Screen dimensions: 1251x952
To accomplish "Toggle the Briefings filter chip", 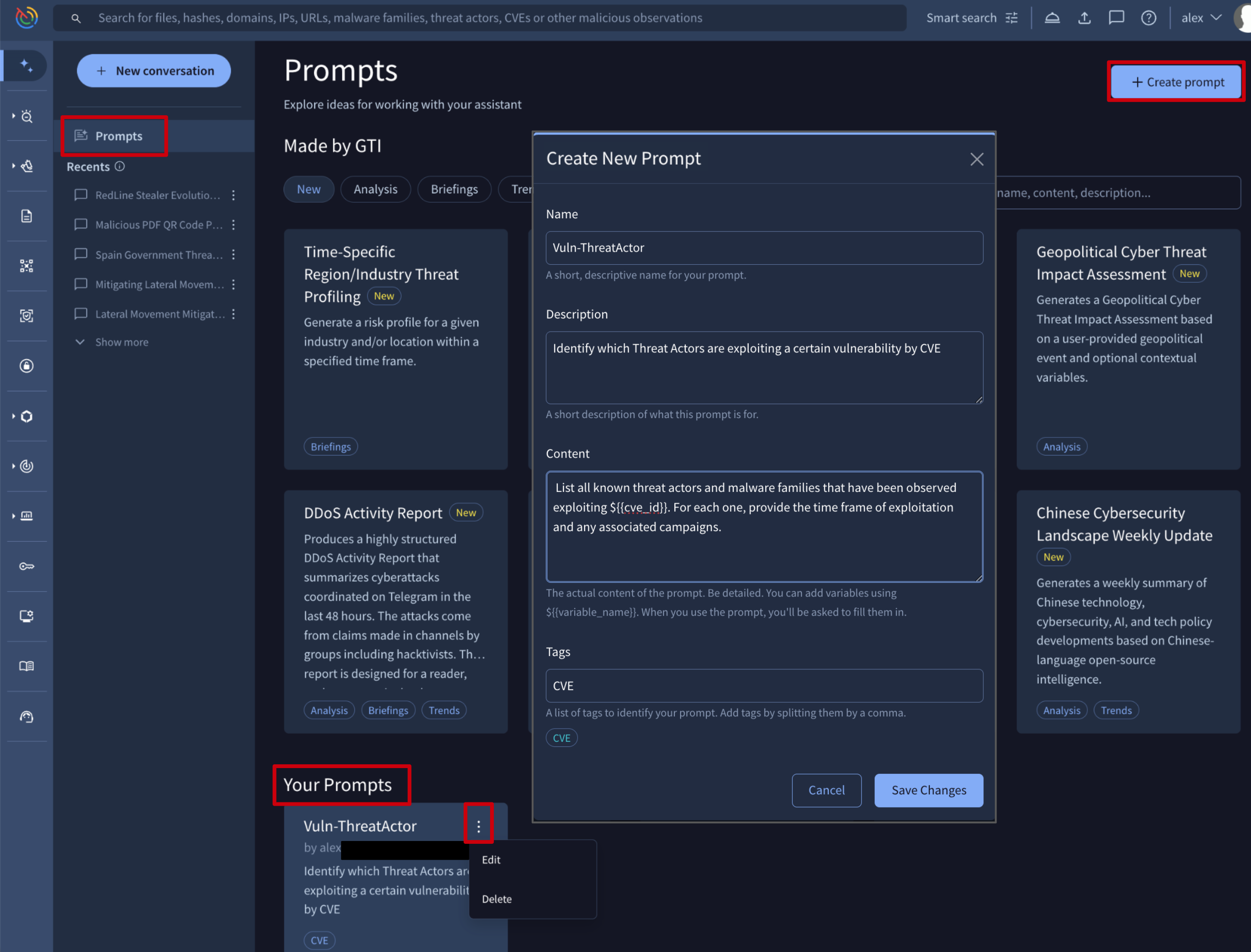I will [x=454, y=189].
